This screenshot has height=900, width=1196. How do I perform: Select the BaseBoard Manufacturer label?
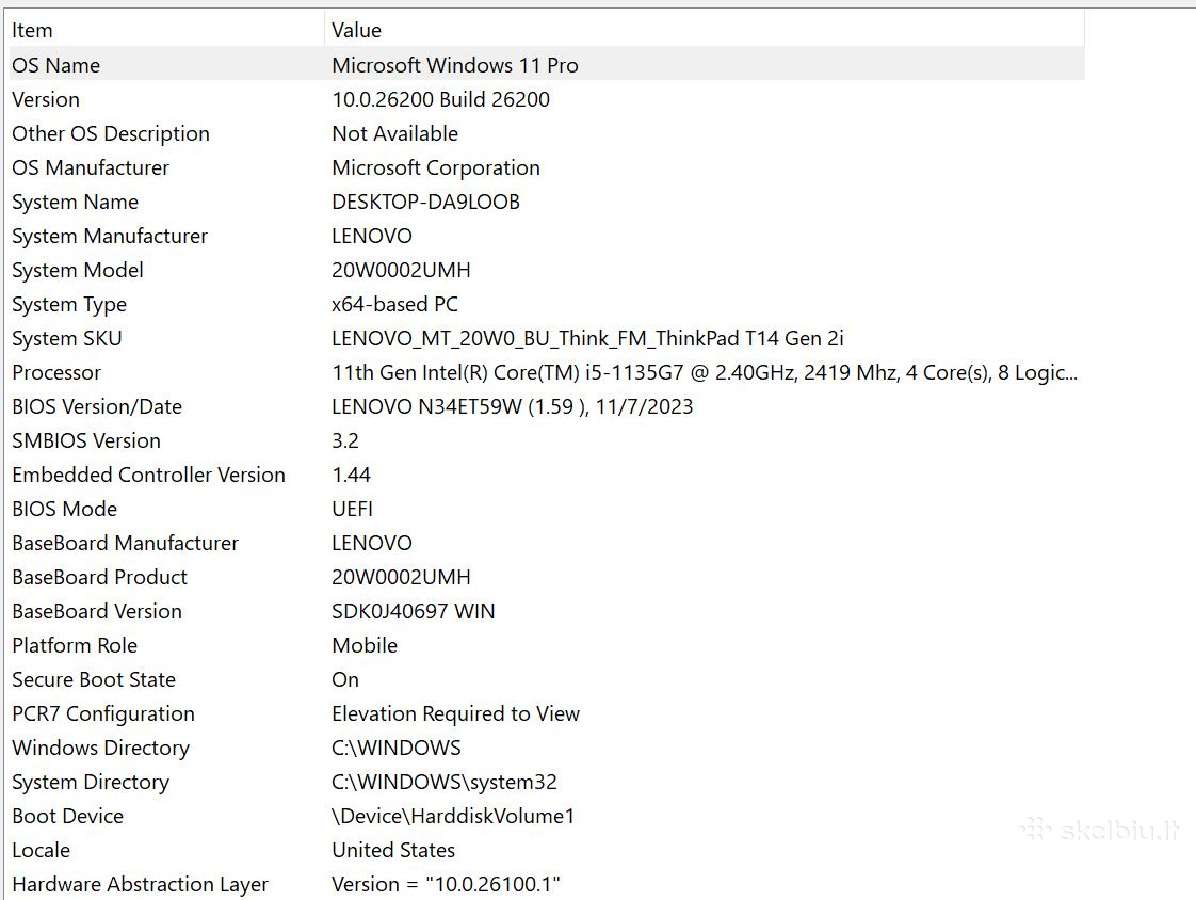(125, 543)
